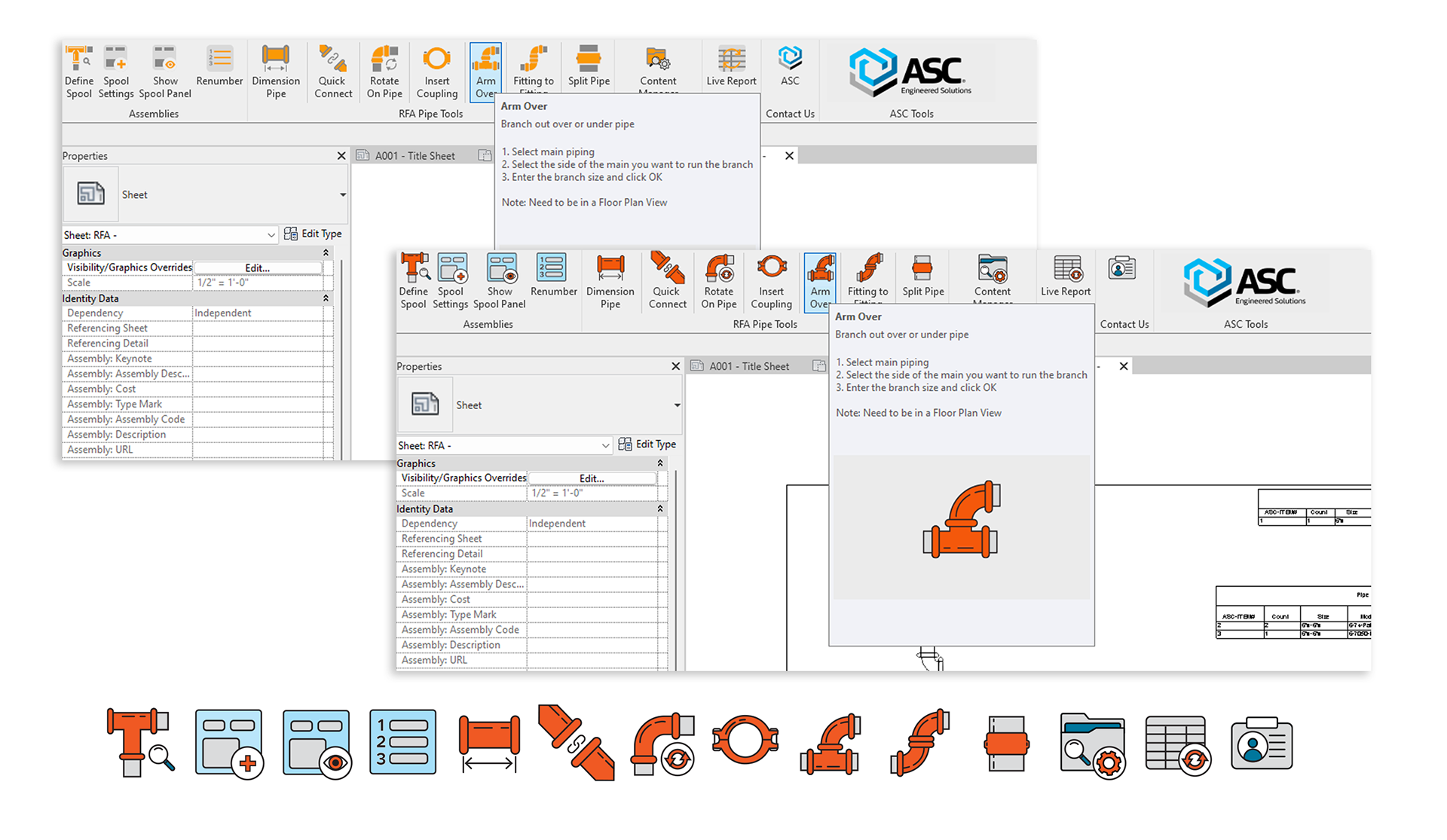The image size is (1447, 840).
Task: Click the Visibility/Graphics Overrides Edit button in the front panel
Action: tap(592, 478)
